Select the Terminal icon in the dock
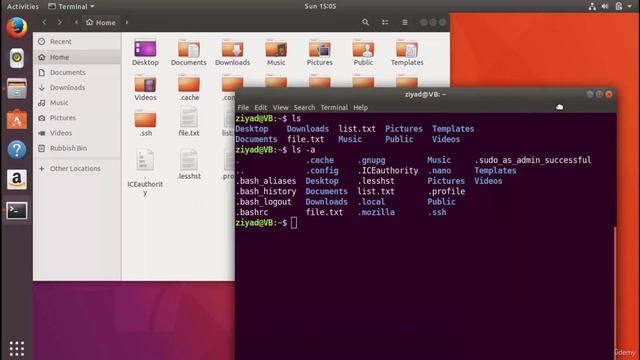 [x=17, y=210]
